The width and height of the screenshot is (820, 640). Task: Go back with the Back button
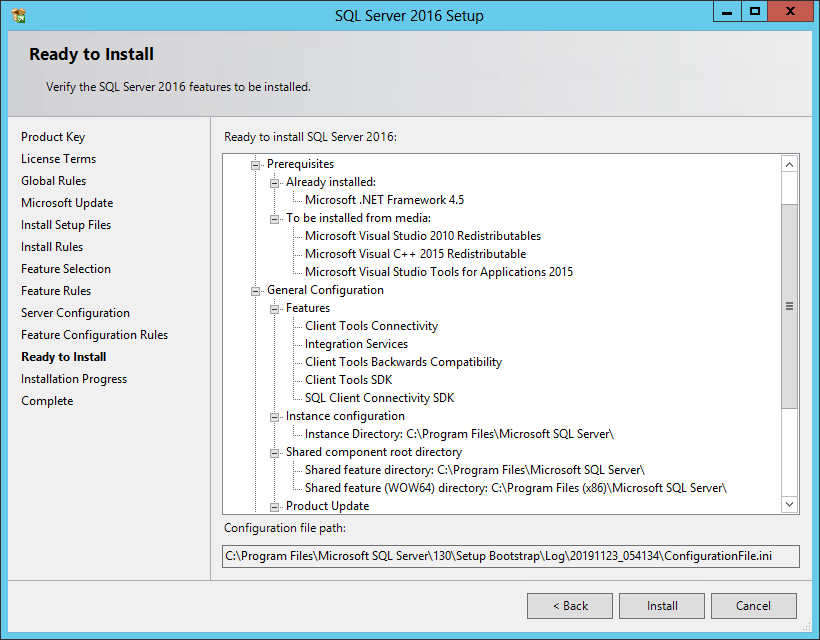coord(570,606)
